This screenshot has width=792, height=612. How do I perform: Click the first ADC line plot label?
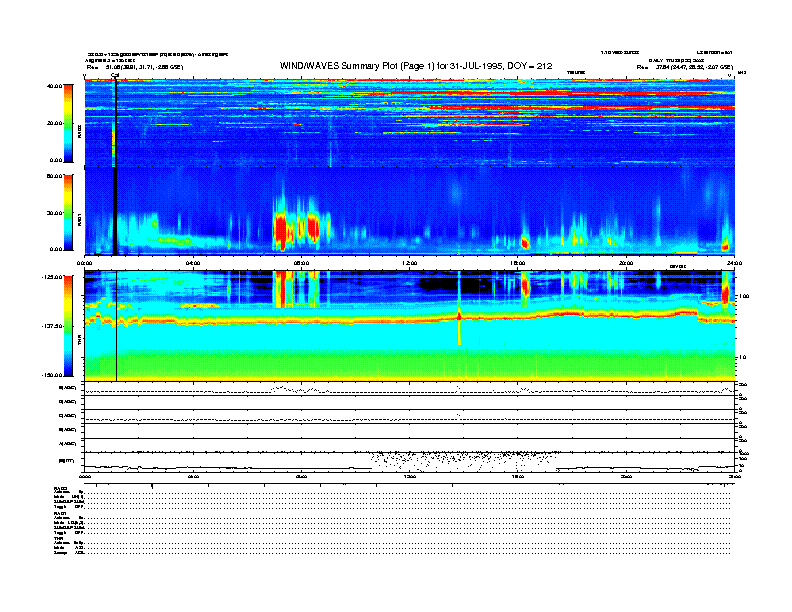click(68, 388)
